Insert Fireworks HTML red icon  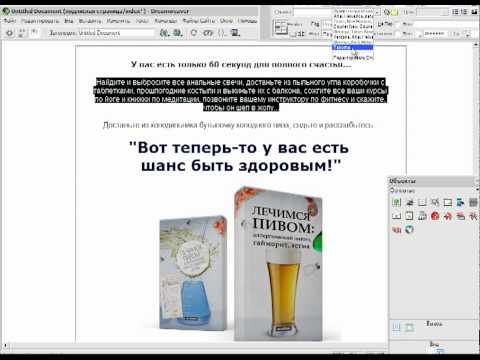435,216
